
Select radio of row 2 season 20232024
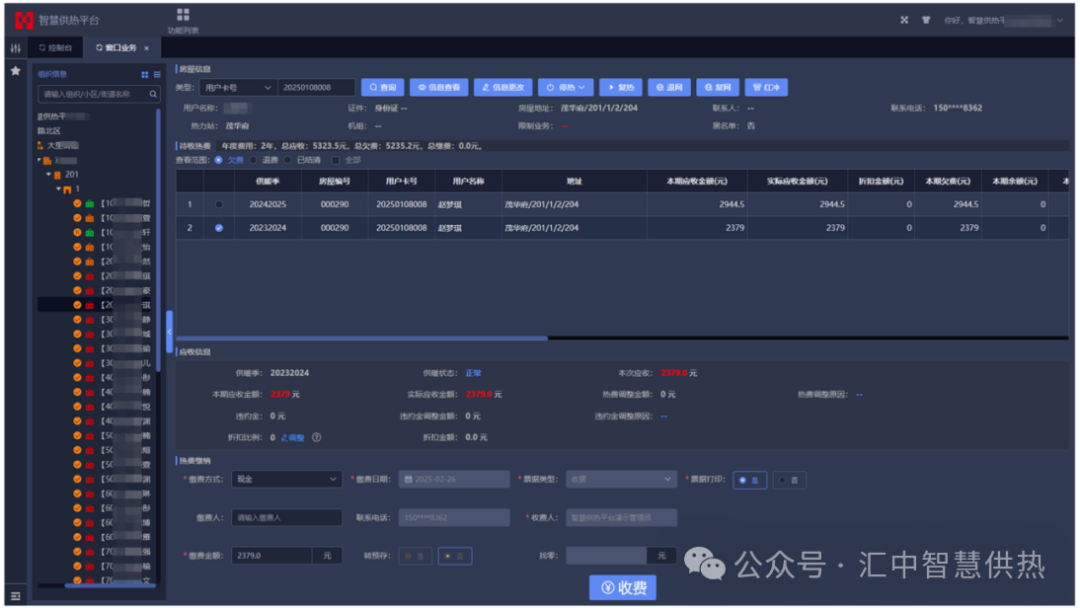point(218,228)
